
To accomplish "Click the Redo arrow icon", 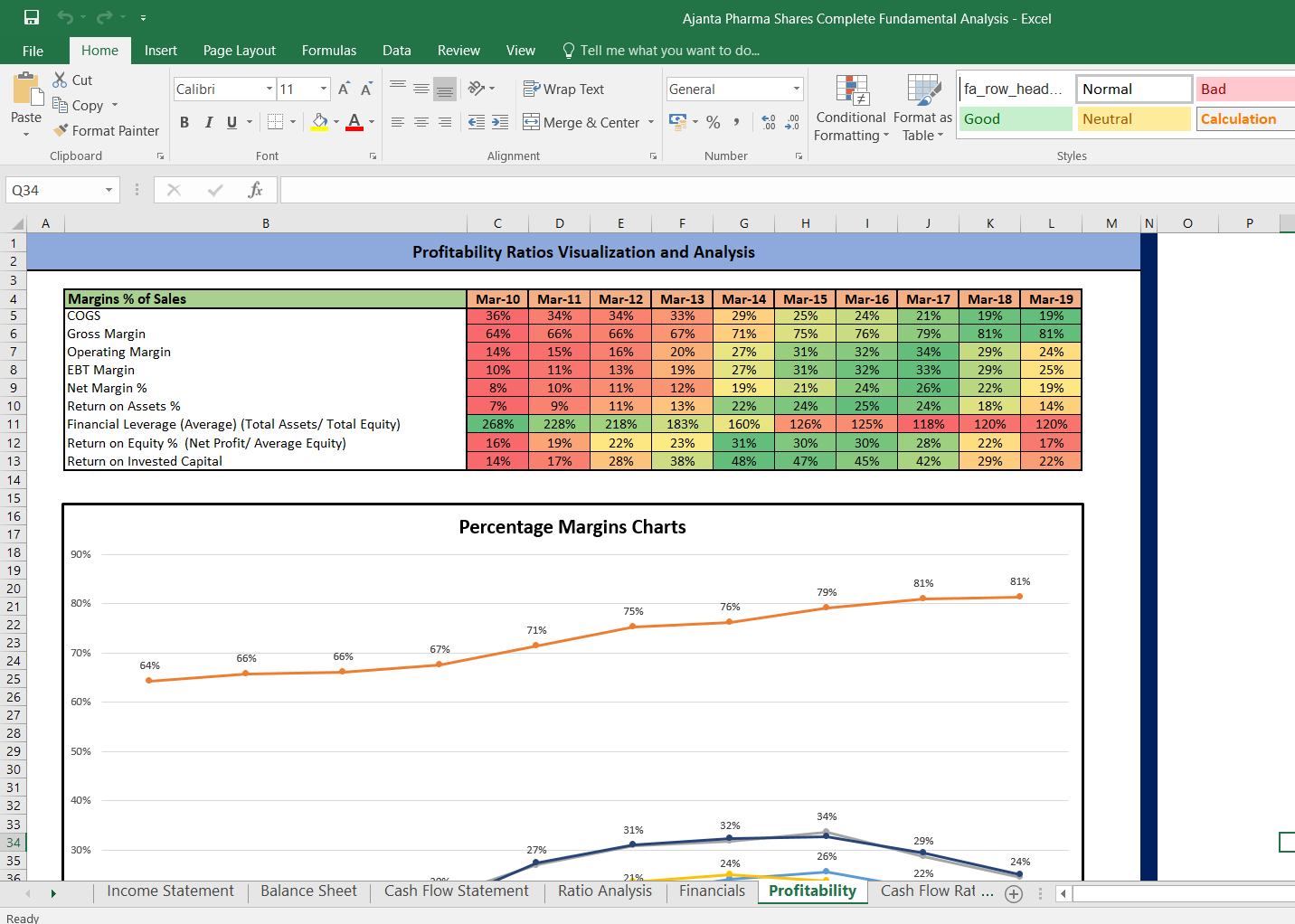I will click(x=104, y=17).
